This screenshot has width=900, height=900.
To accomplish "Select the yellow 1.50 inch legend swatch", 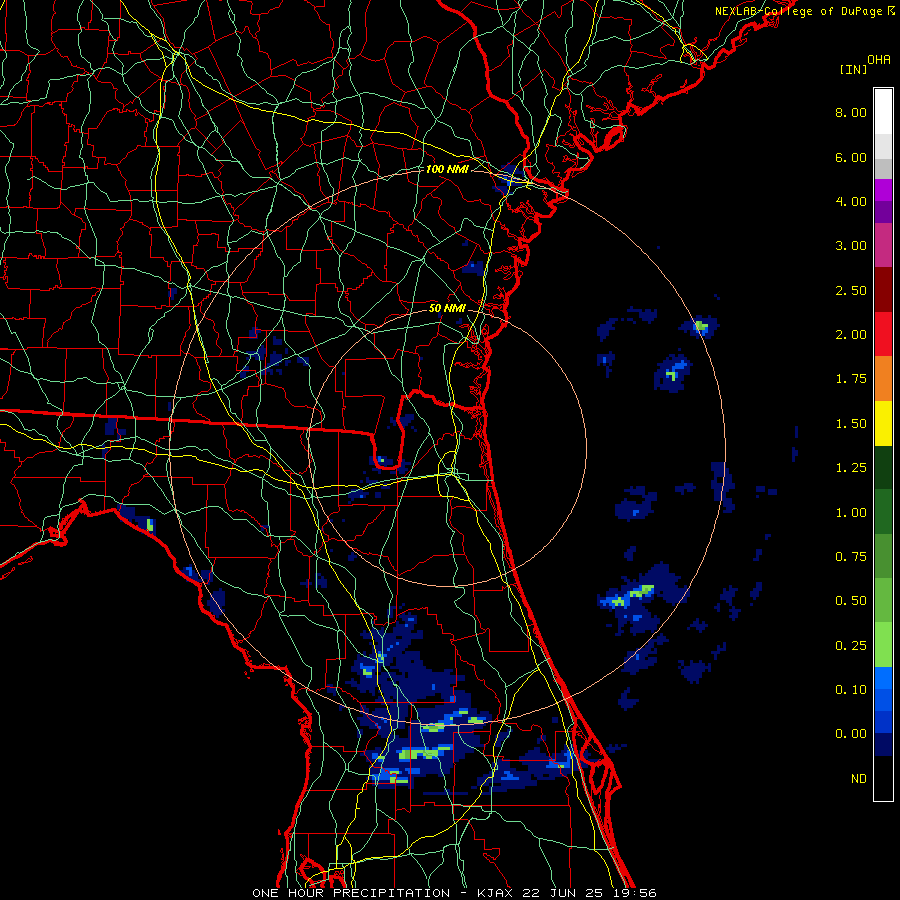I will click(x=883, y=423).
